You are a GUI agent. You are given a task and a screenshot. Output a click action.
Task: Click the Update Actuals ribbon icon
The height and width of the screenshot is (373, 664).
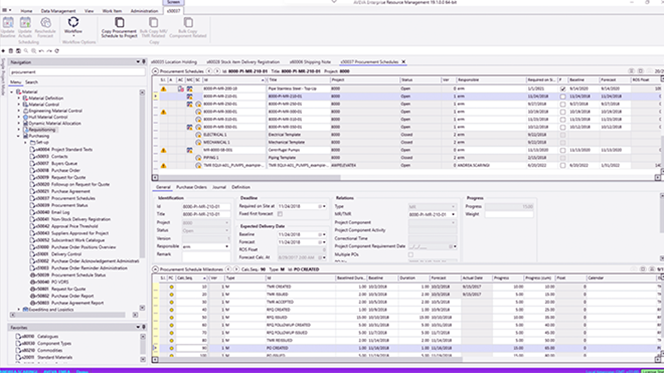(x=25, y=28)
